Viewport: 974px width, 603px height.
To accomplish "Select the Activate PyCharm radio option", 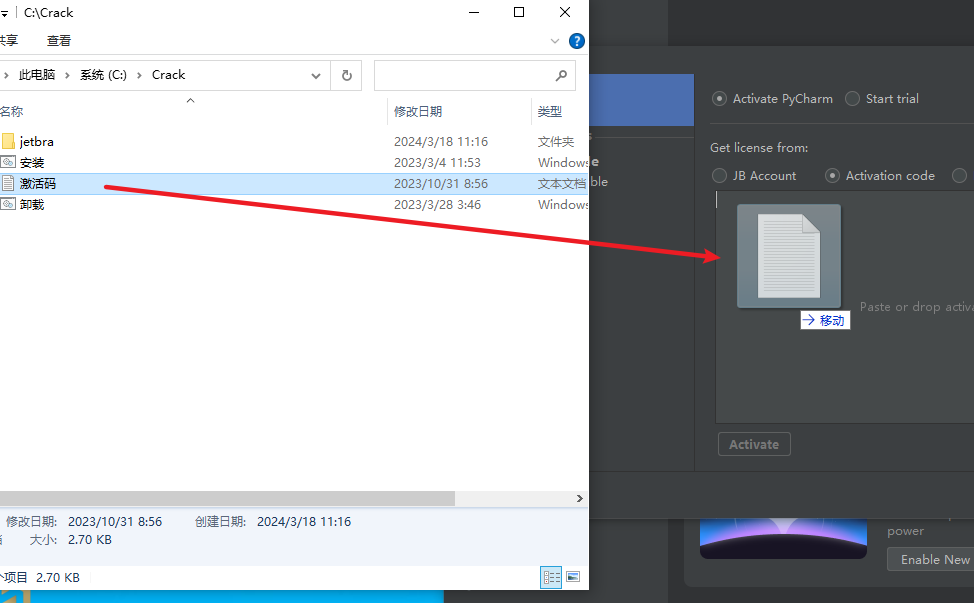I will [719, 99].
